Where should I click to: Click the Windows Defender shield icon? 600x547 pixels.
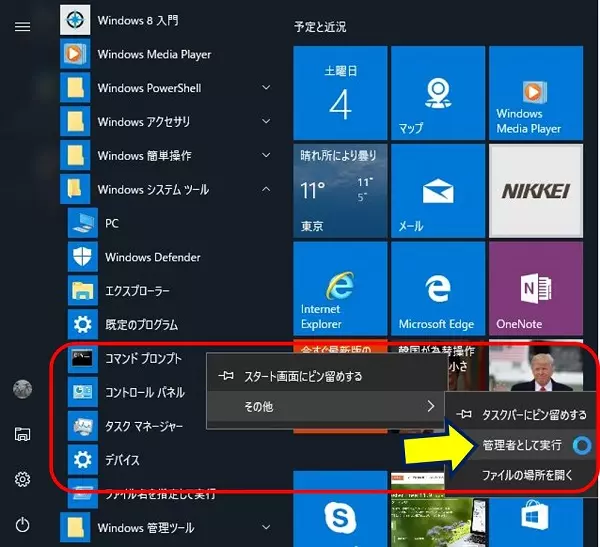[x=83, y=257]
